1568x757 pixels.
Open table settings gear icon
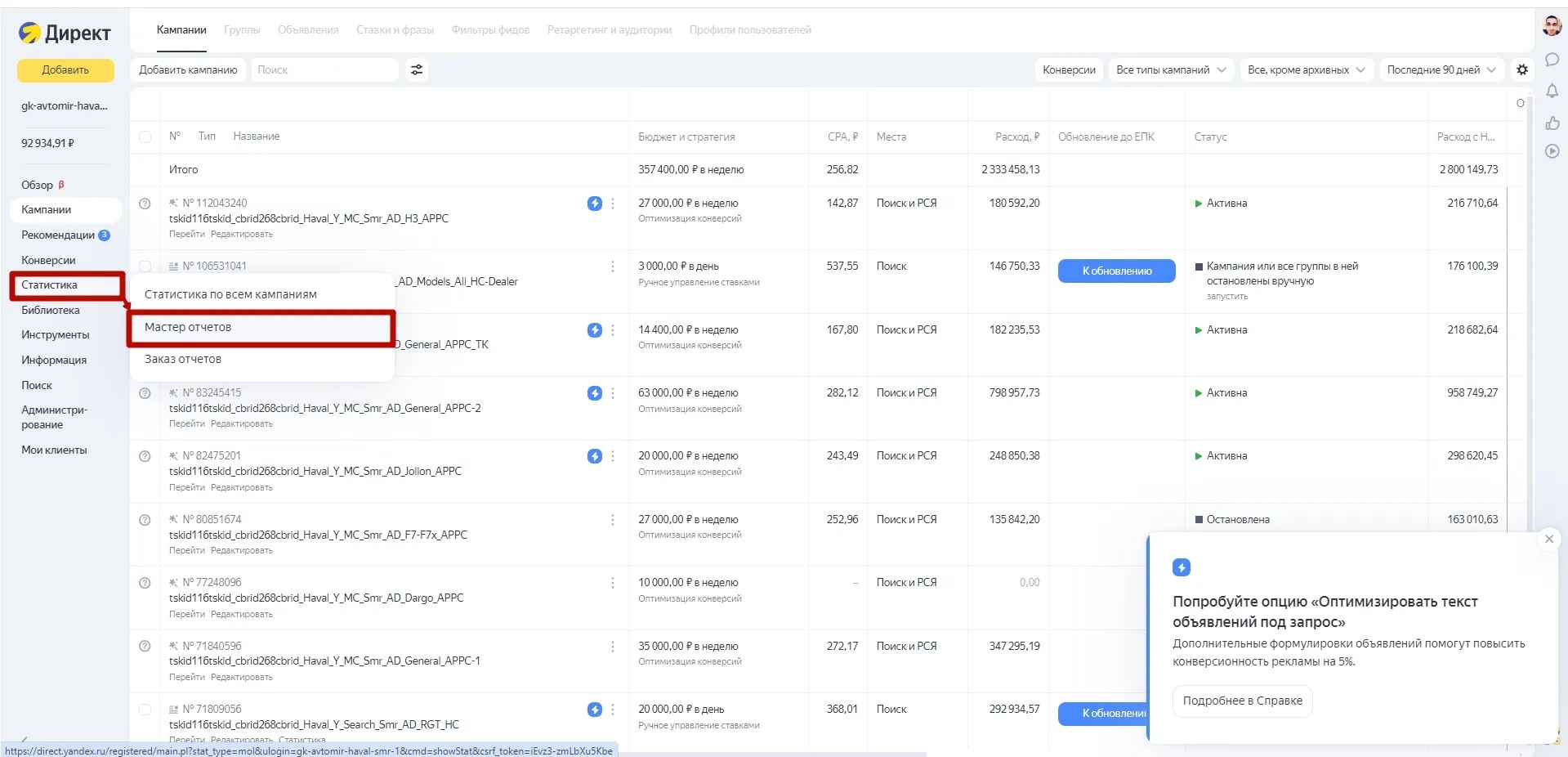pyautogui.click(x=1522, y=70)
